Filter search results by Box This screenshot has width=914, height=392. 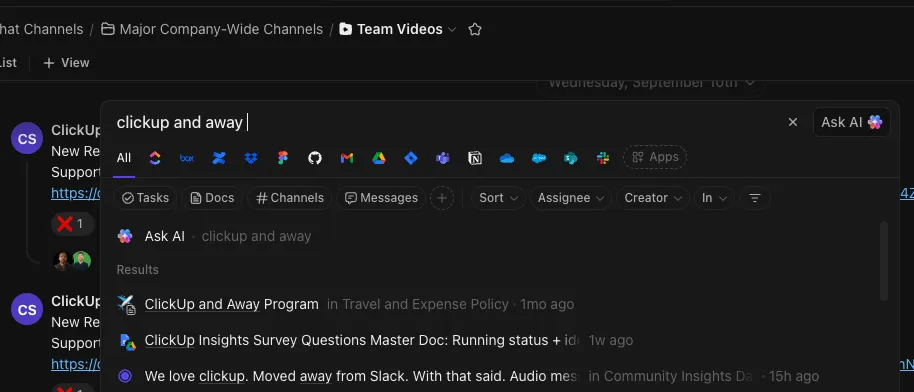pyautogui.click(x=187, y=158)
